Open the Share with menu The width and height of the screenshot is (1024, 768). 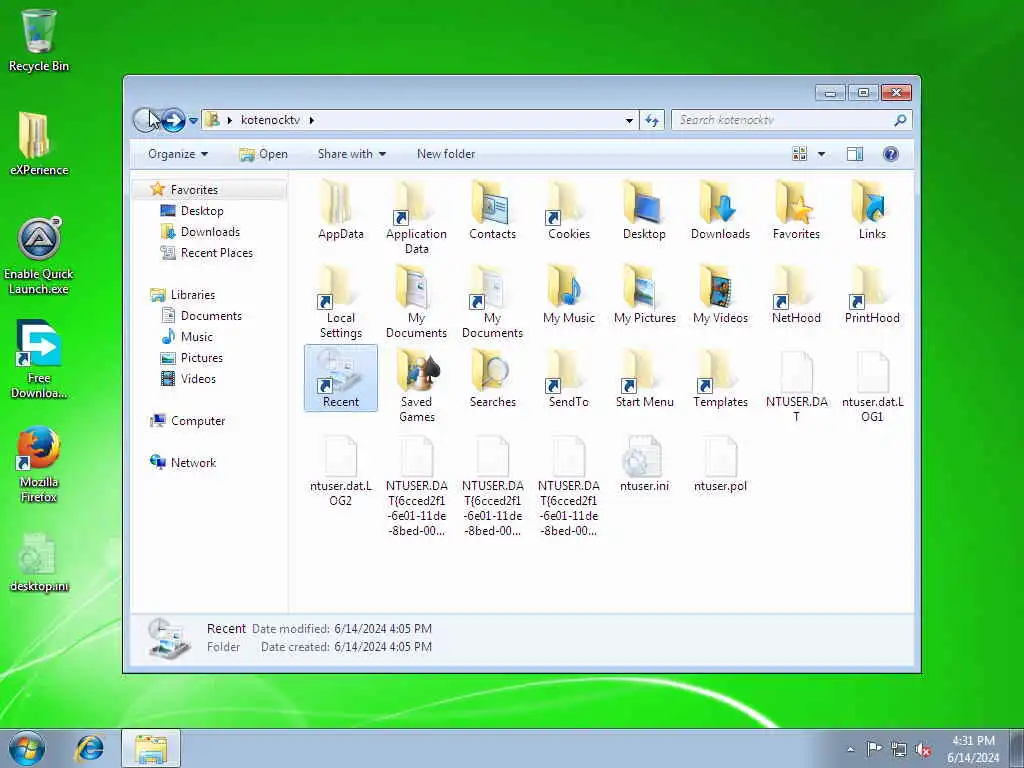coord(351,154)
